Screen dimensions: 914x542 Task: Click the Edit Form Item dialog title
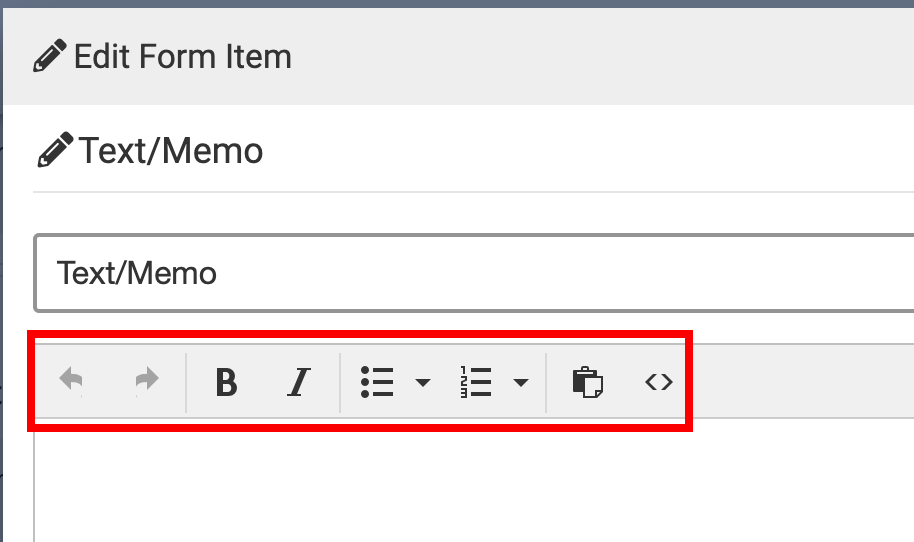(x=183, y=56)
